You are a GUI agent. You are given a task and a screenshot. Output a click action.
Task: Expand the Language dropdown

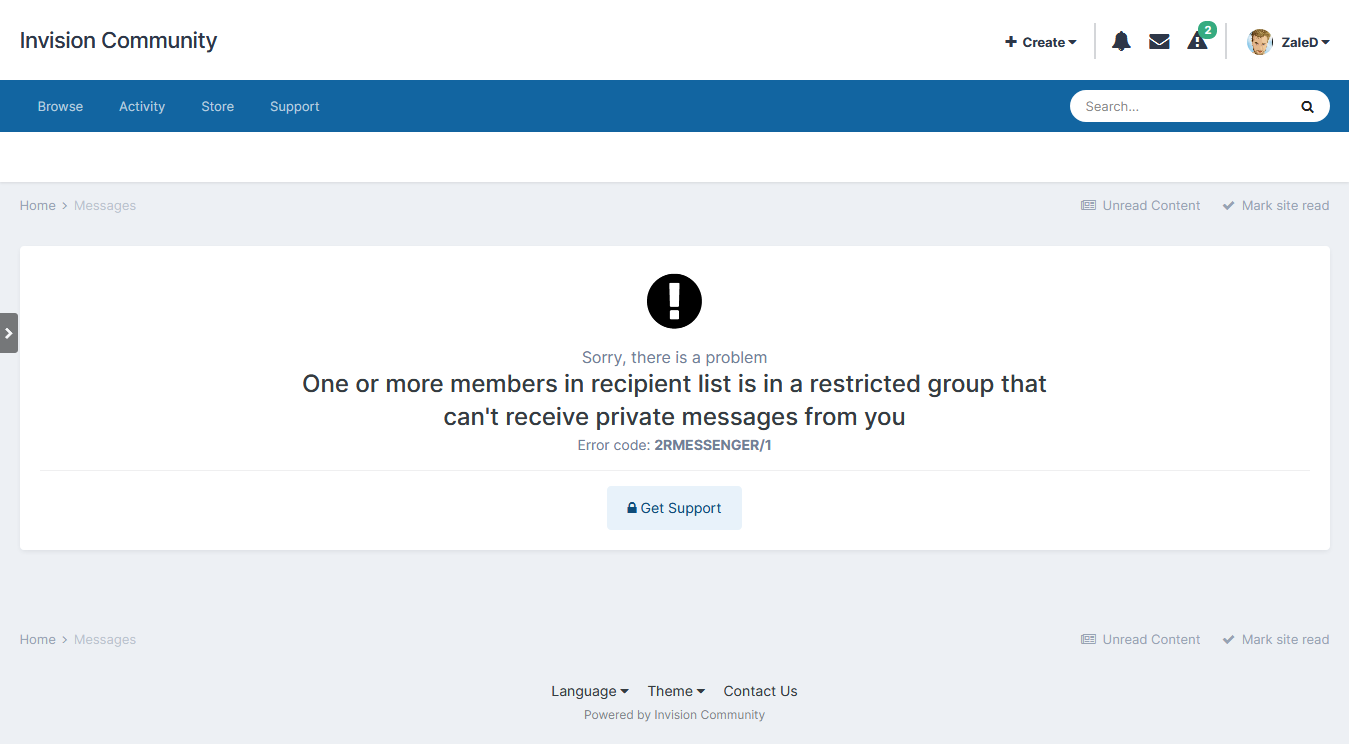[x=590, y=691]
